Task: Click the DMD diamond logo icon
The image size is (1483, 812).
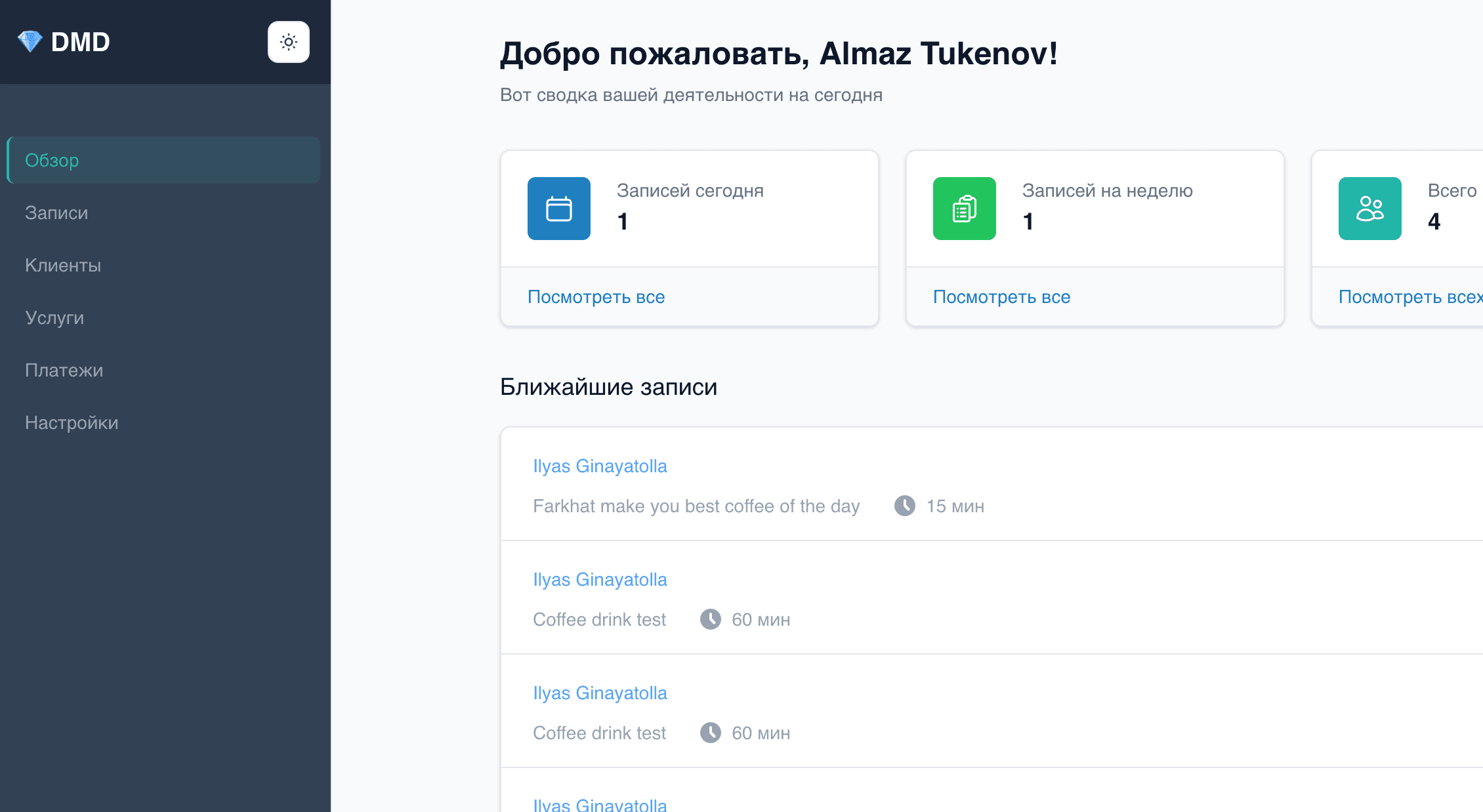Action: point(30,42)
